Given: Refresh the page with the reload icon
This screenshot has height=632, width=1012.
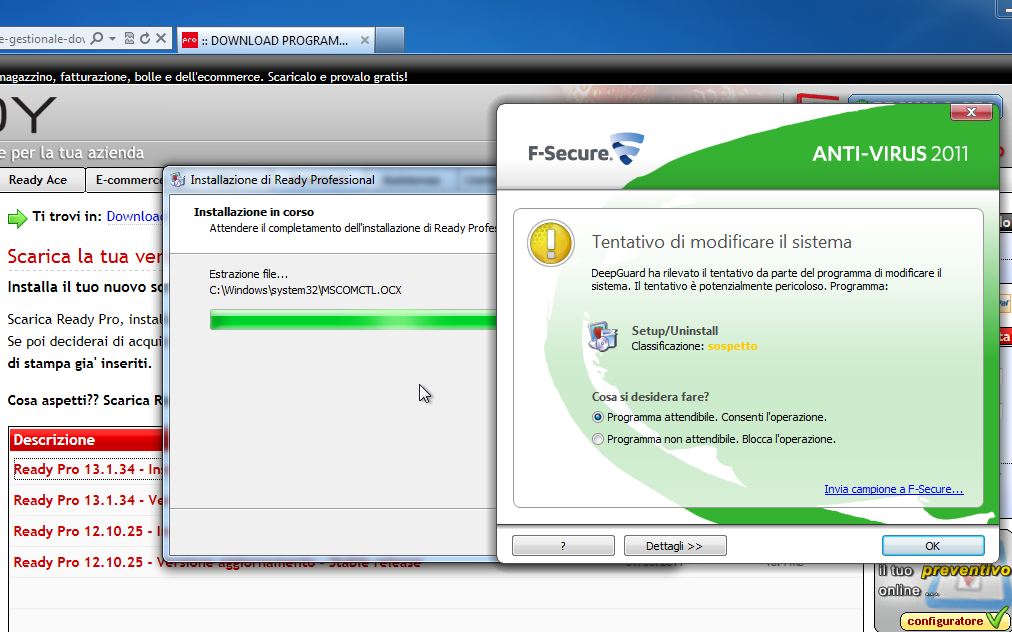Looking at the screenshot, I should [x=145, y=39].
